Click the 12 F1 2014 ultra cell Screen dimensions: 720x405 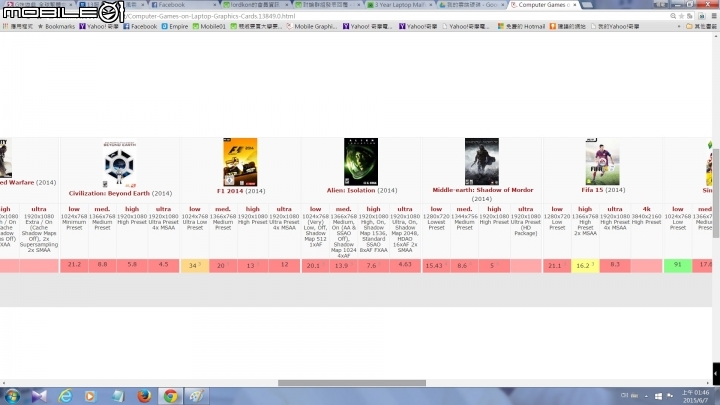pos(284,265)
